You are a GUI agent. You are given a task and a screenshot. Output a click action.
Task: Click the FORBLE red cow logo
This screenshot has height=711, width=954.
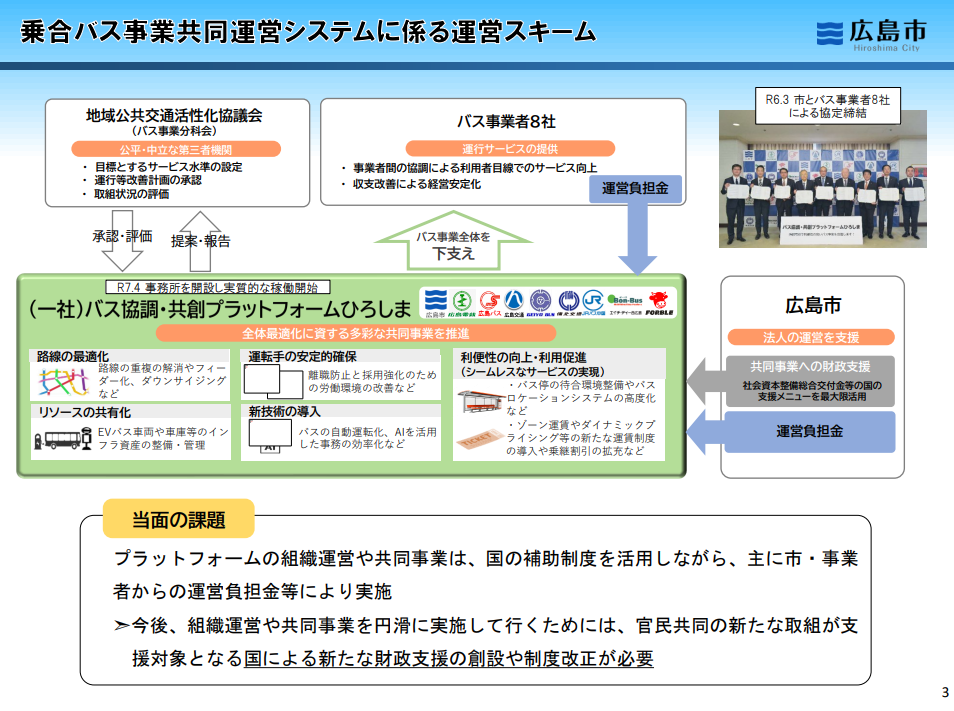click(x=659, y=302)
